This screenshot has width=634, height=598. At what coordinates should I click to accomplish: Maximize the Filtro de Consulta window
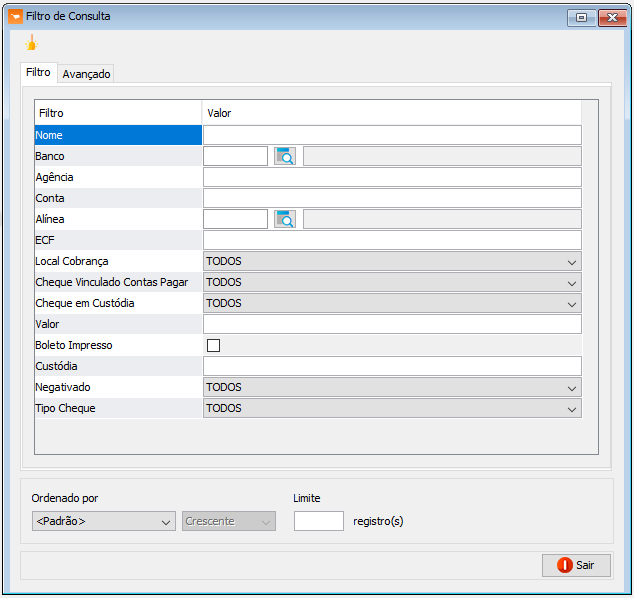(x=581, y=17)
